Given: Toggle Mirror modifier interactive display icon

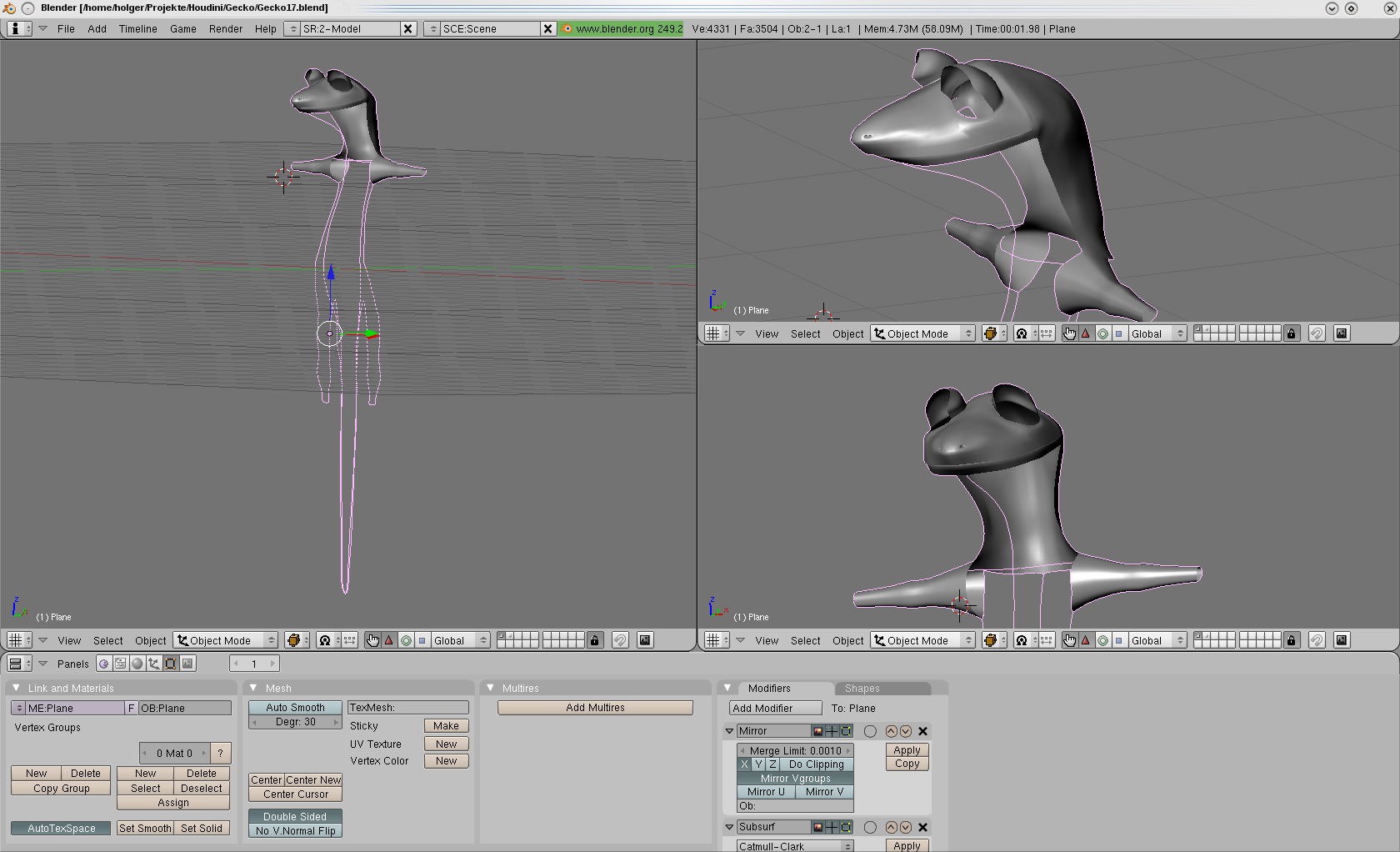Looking at the screenshot, I should [832, 731].
